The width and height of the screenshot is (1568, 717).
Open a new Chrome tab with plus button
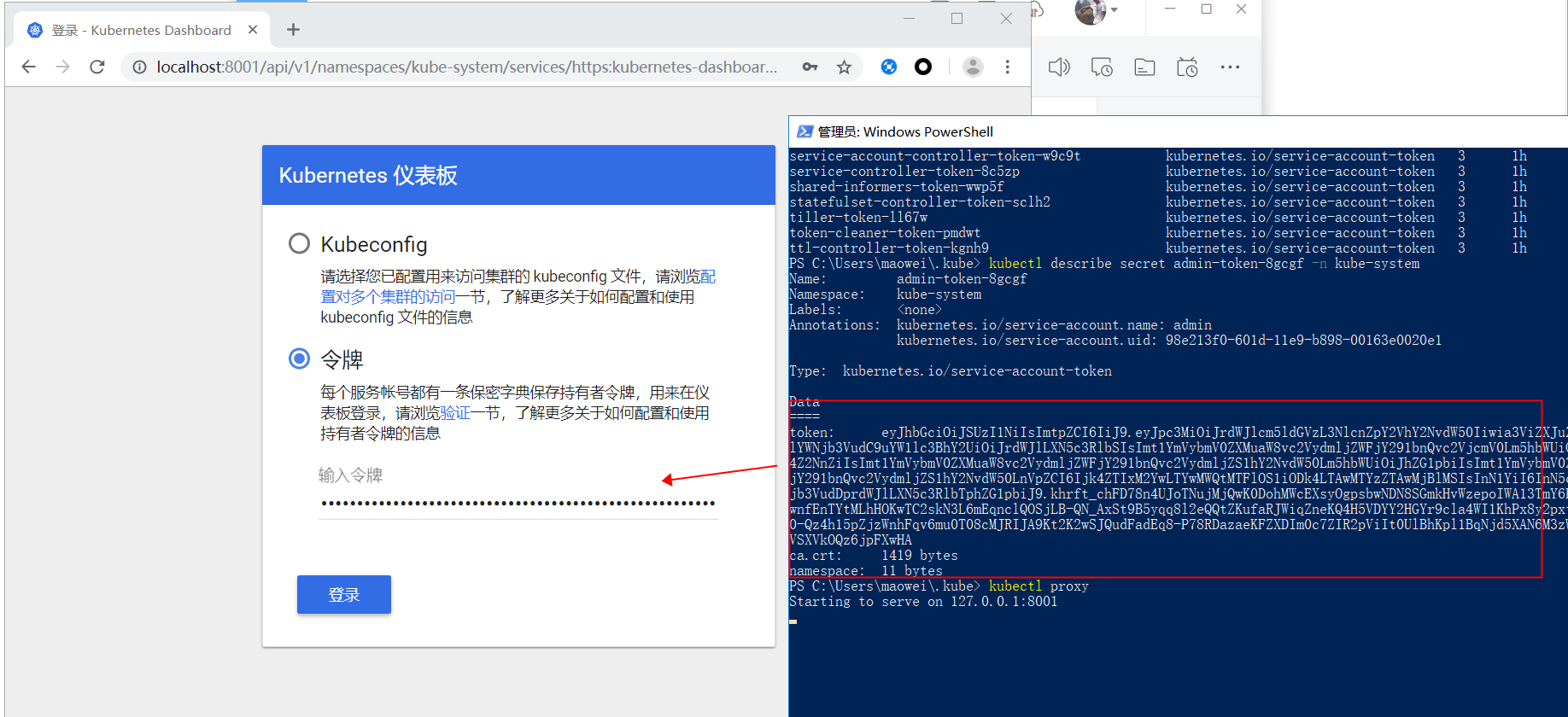(x=293, y=30)
